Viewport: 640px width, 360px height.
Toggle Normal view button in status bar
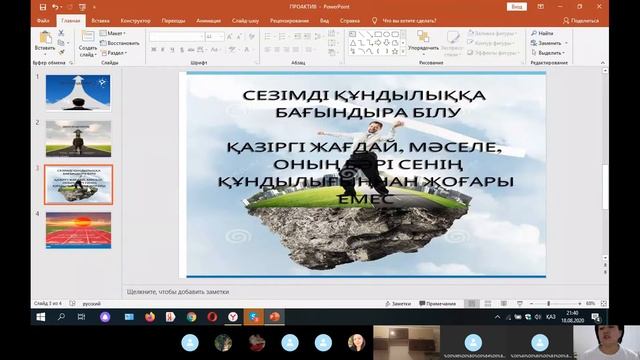click(x=472, y=304)
